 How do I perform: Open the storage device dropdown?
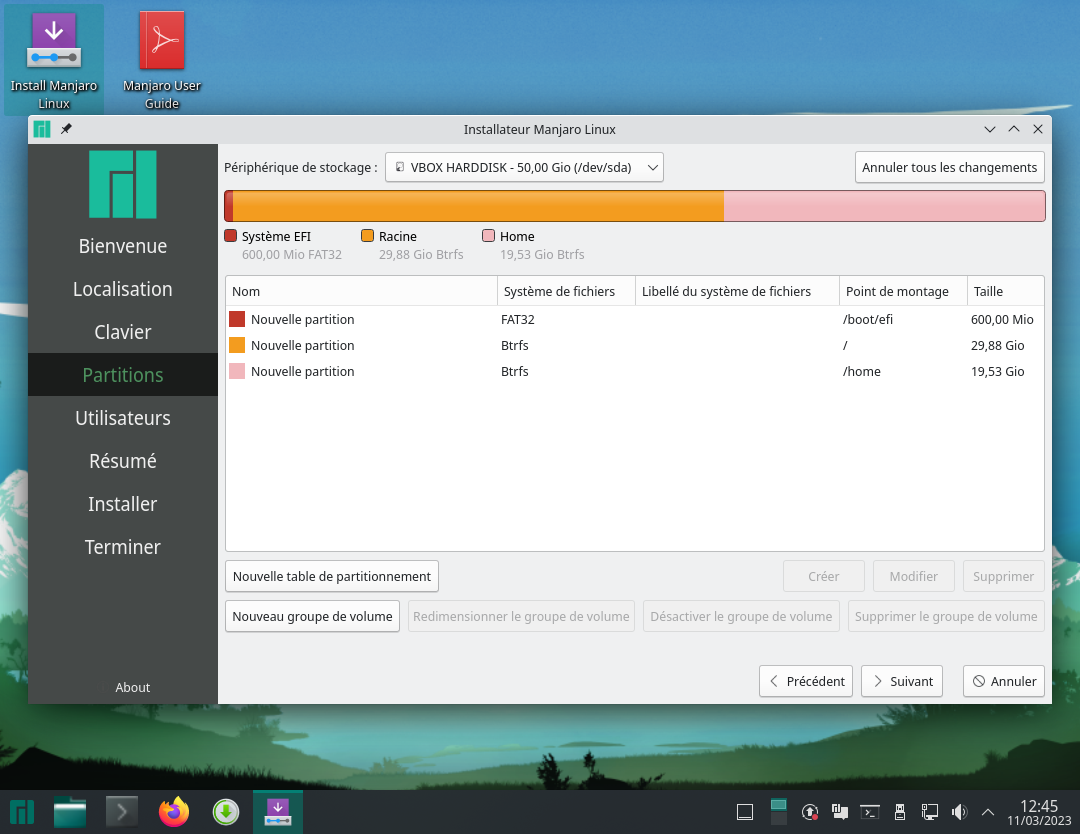coord(524,167)
